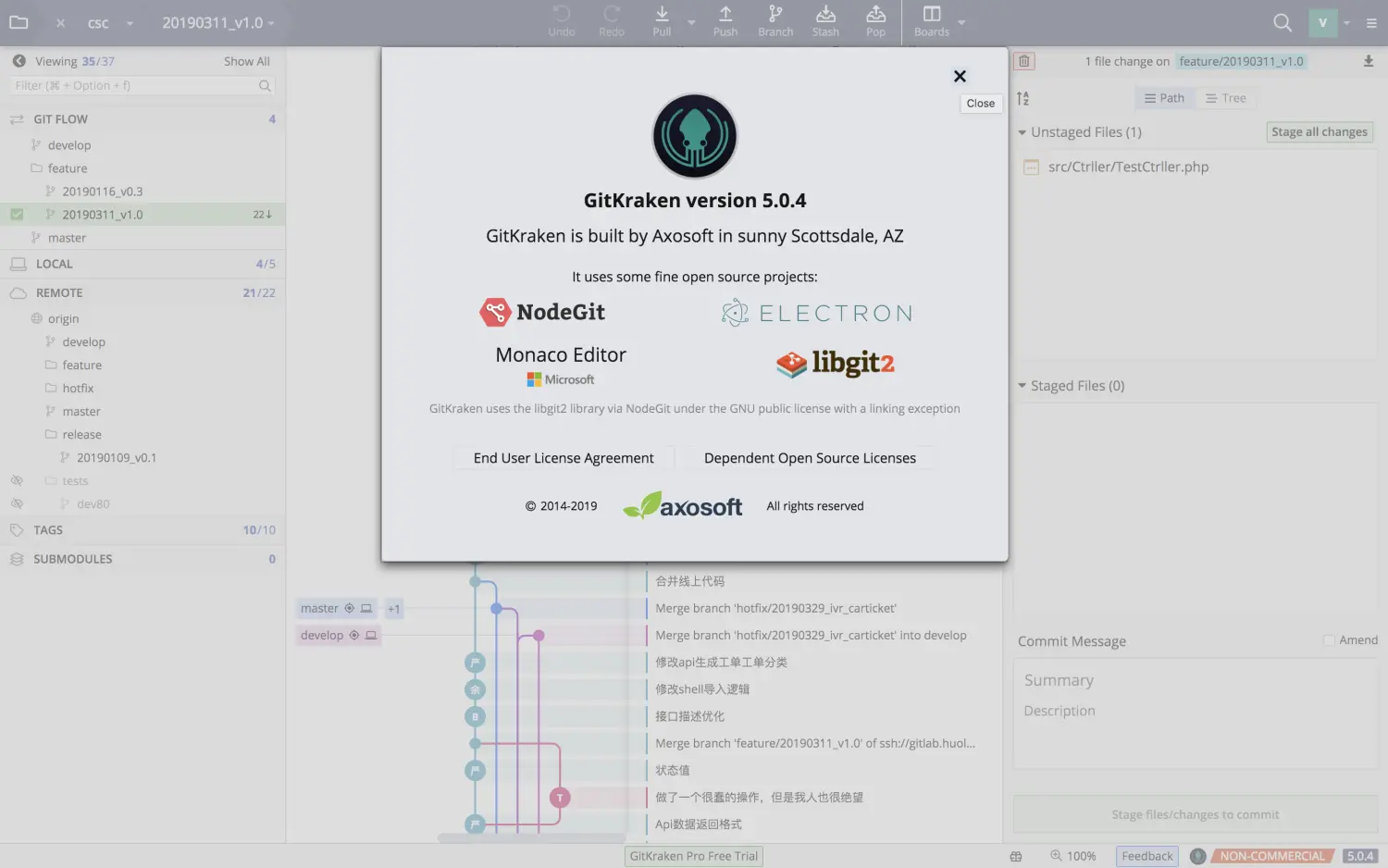1388x868 pixels.
Task: Click the Stash toolbar icon
Action: point(825,21)
